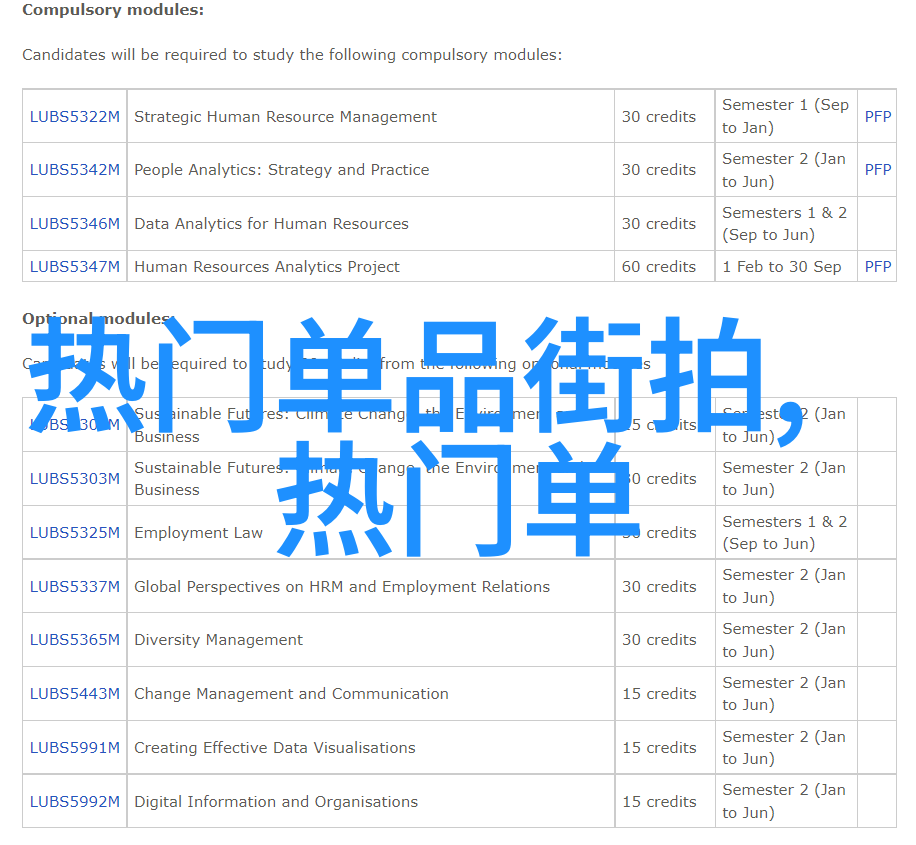The height and width of the screenshot is (845, 916).
Task: Open the LUBS5303M module link
Action: [x=74, y=479]
